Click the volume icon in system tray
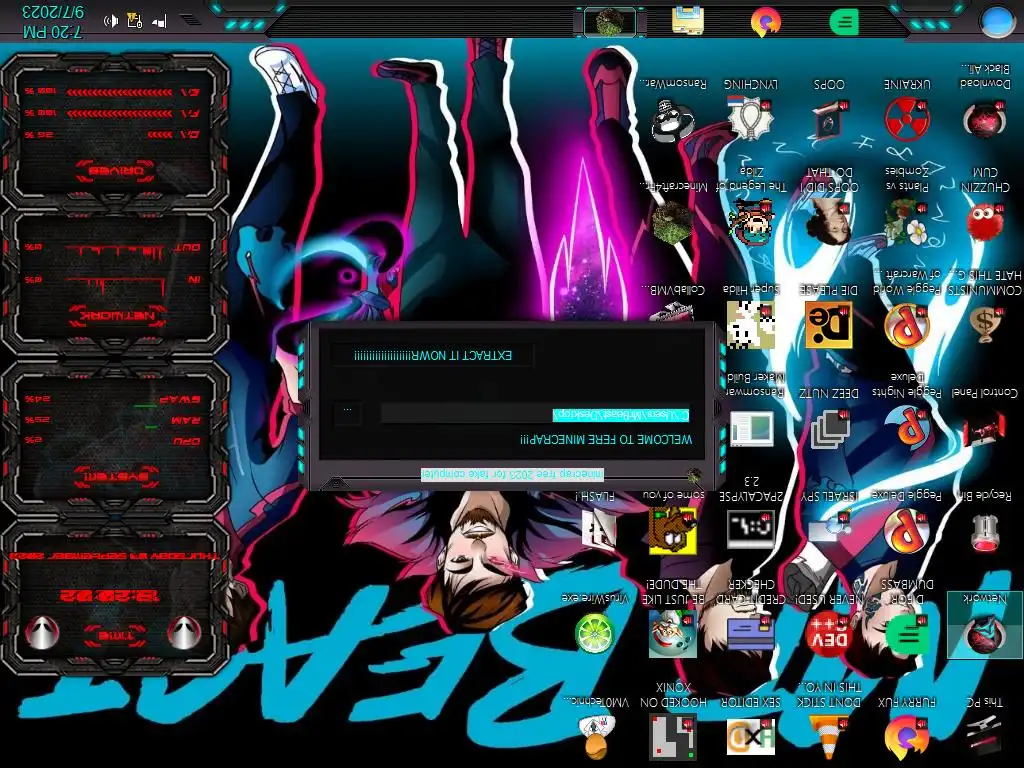1024x768 pixels. 112,21
